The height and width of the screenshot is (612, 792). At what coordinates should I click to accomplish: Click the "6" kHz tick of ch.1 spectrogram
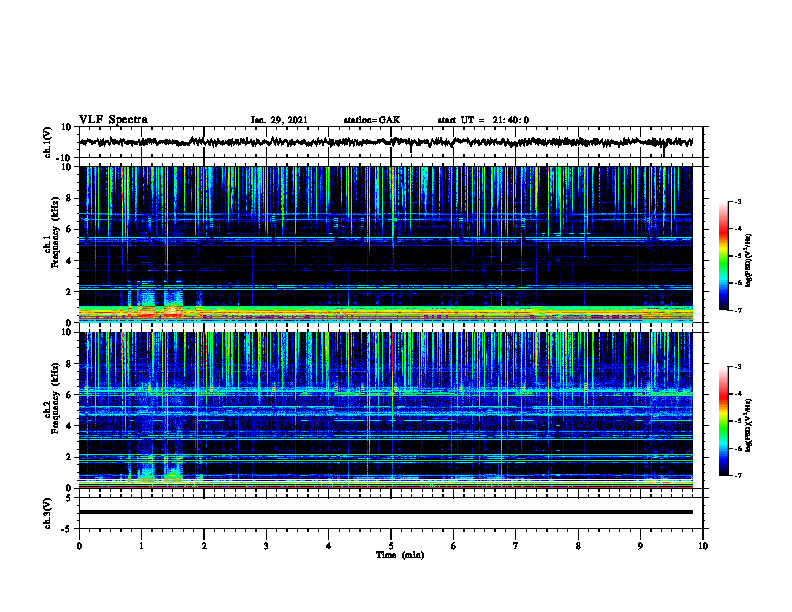point(69,230)
